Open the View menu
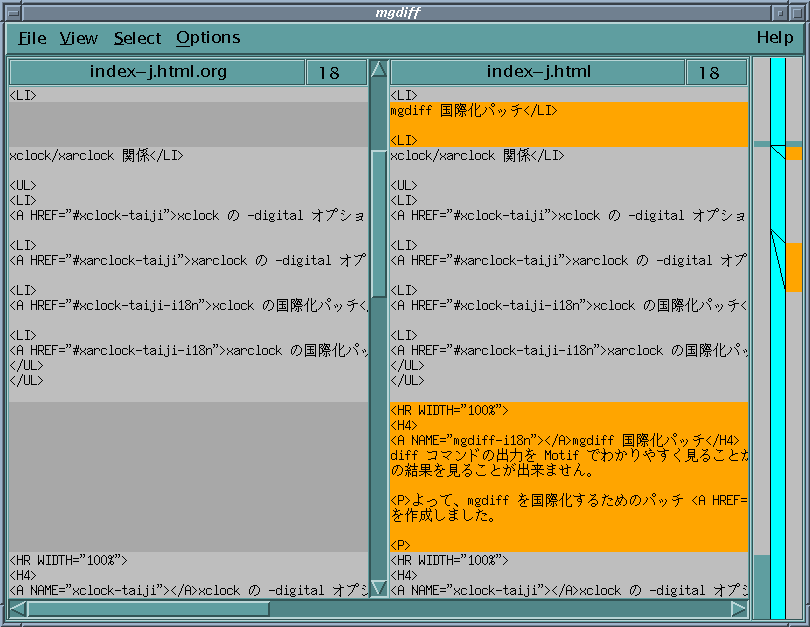 (x=78, y=38)
